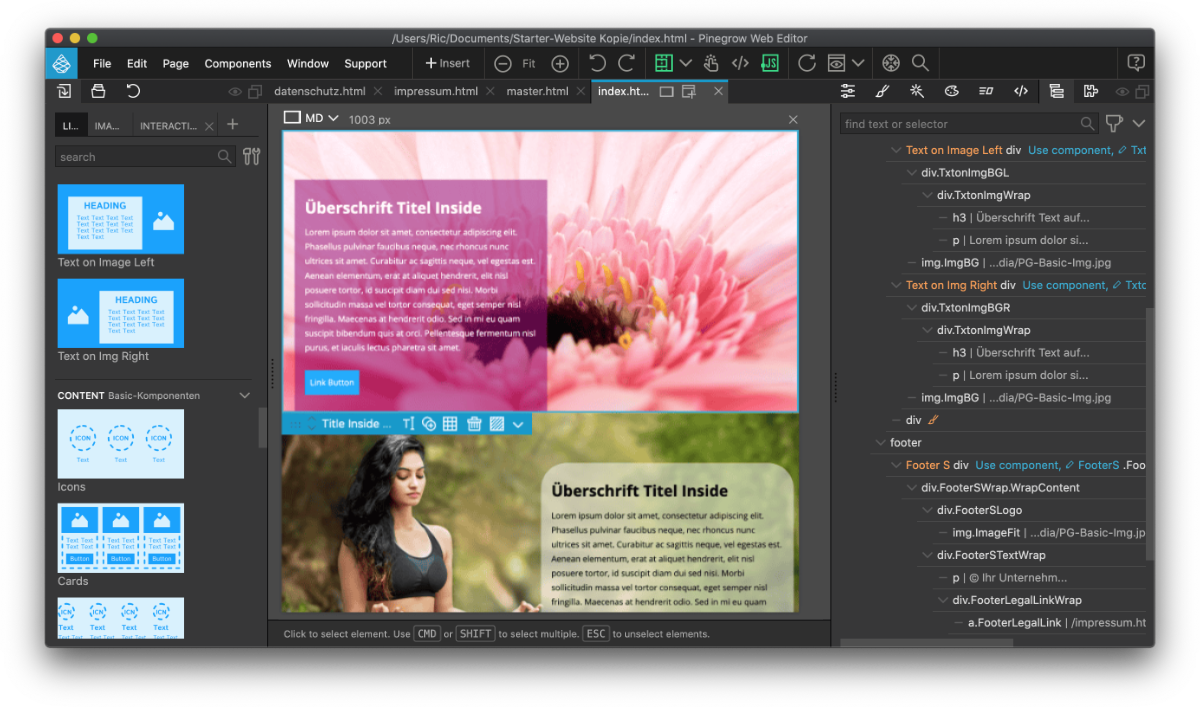The height and width of the screenshot is (707, 1200).
Task: Open the tree structure panel icon
Action: coord(1055,91)
